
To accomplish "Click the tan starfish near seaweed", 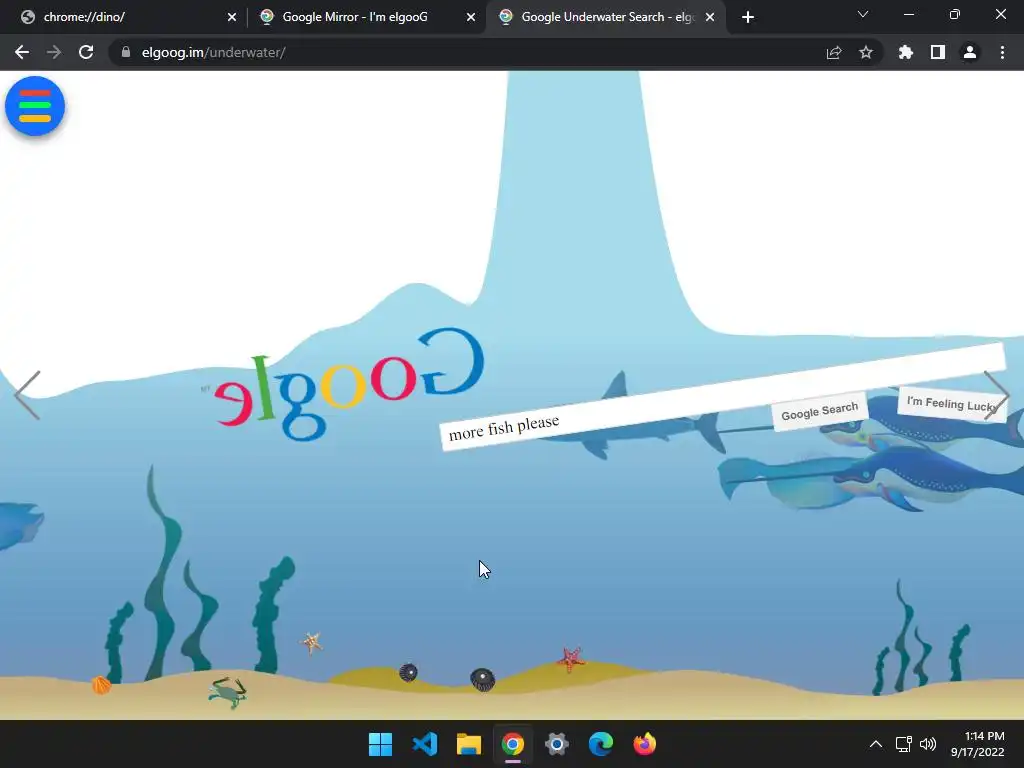I will point(312,642).
